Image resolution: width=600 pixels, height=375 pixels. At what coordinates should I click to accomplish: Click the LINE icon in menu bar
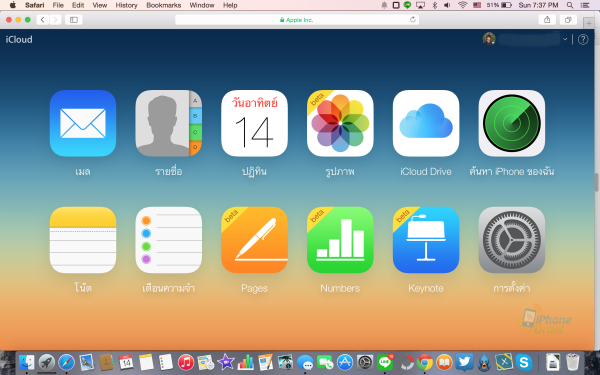coord(408,5)
